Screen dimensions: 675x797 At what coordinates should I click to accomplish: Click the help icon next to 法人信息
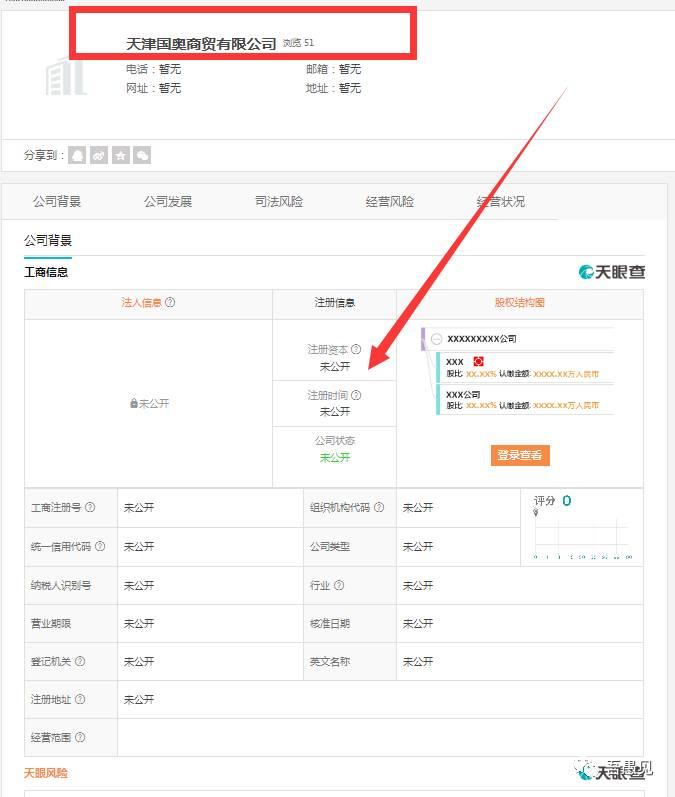170,302
